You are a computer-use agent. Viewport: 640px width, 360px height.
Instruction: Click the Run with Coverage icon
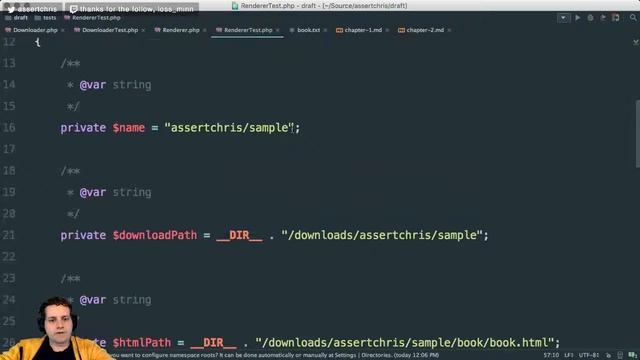603,18
